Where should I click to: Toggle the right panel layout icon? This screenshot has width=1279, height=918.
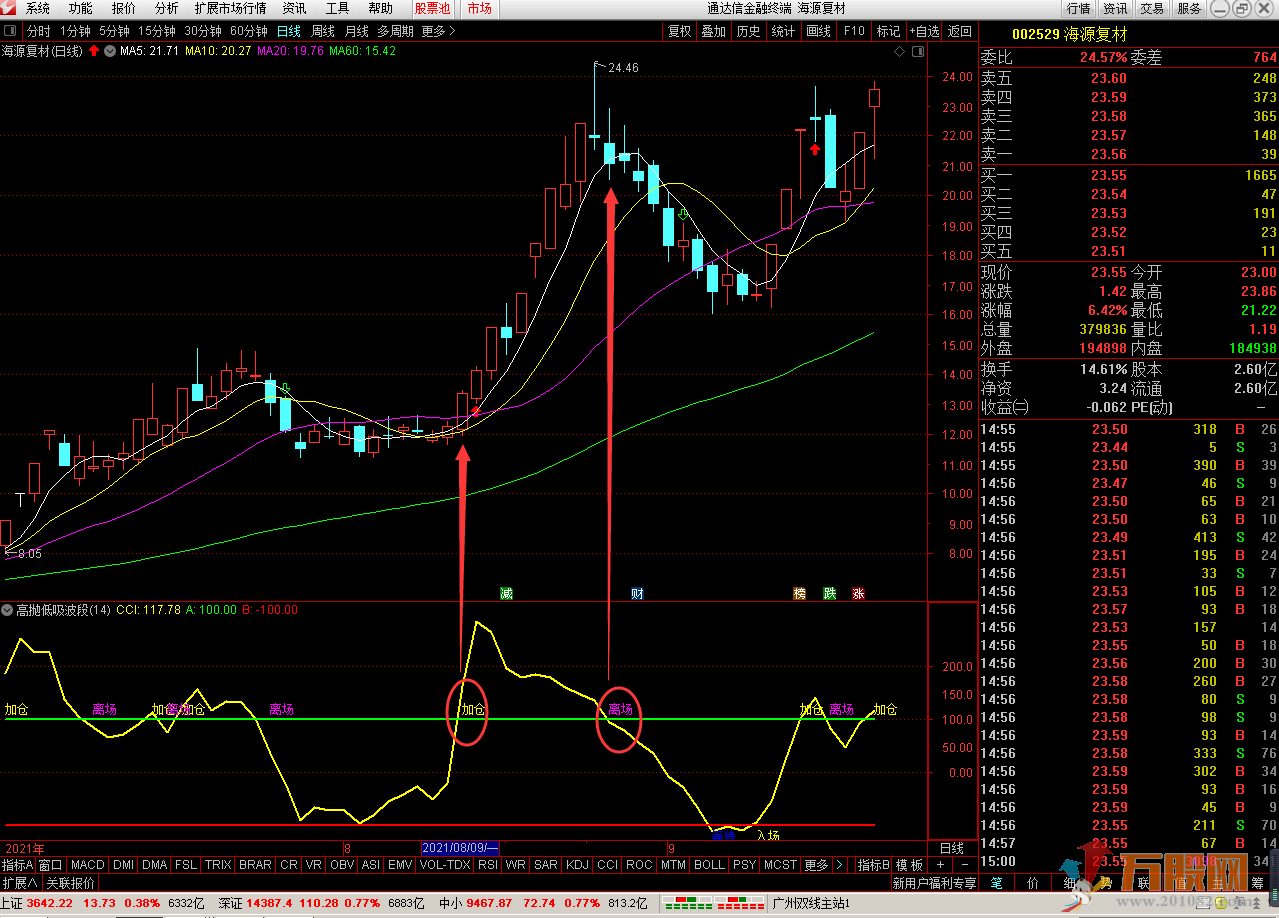pyautogui.click(x=916, y=51)
